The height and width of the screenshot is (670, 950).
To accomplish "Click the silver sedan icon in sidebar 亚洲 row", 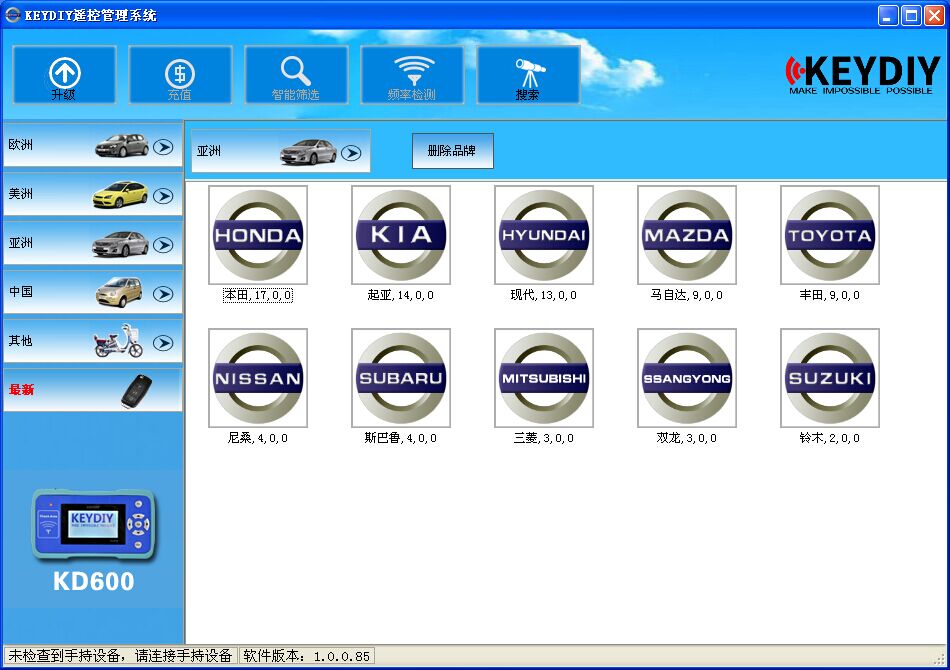I will click(x=120, y=244).
